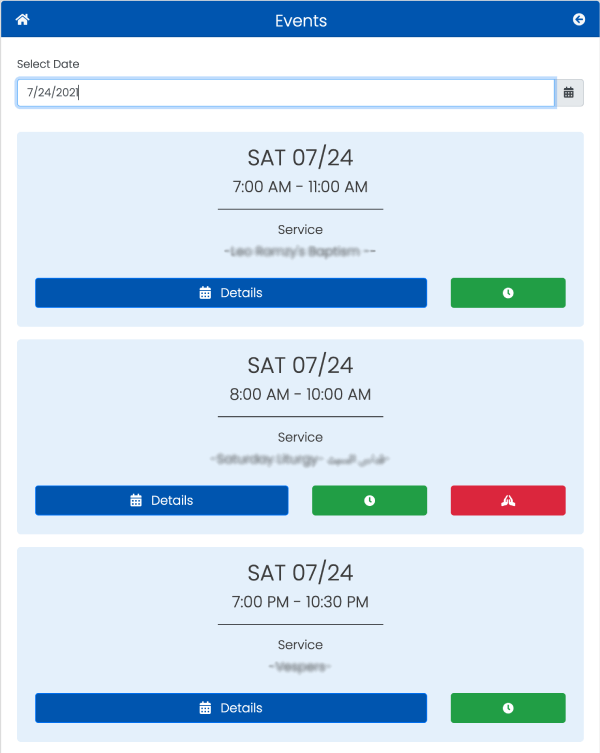Click the Select Date label
The width and height of the screenshot is (600, 753).
coord(48,64)
